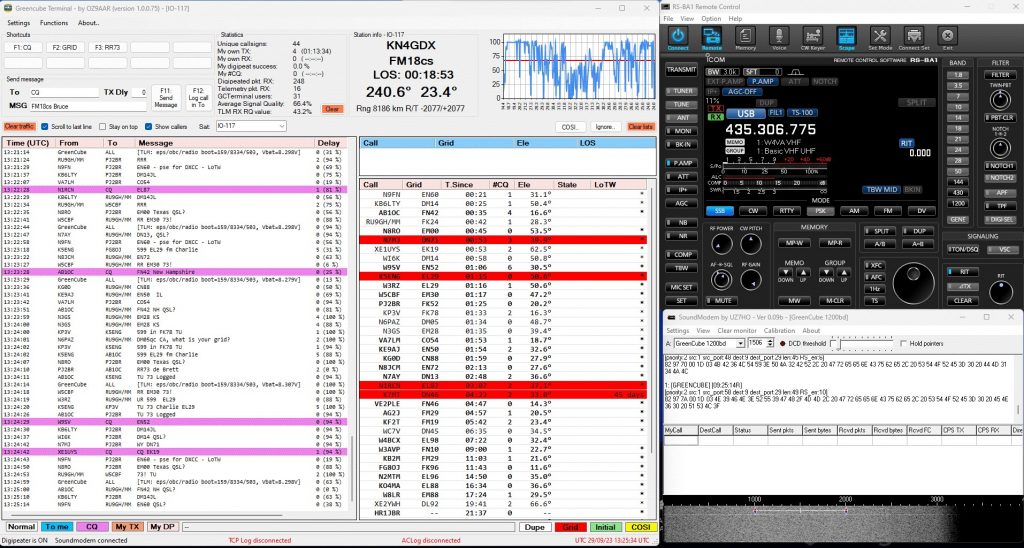This screenshot has height=548, width=1024.
Task: Open the Sat IO-117 dropdown
Action: (251, 126)
